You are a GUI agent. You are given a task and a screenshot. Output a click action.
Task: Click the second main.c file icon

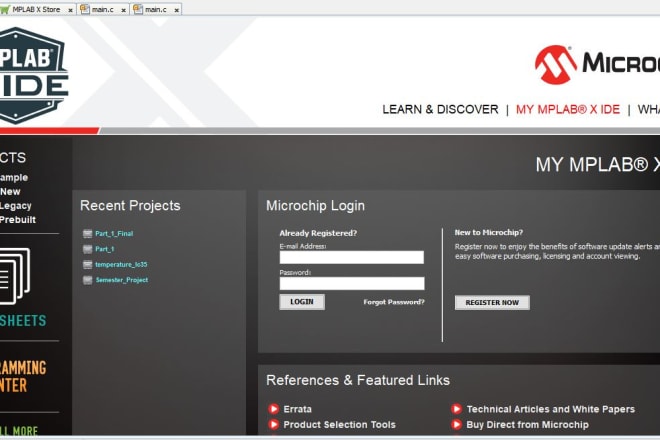click(x=138, y=9)
